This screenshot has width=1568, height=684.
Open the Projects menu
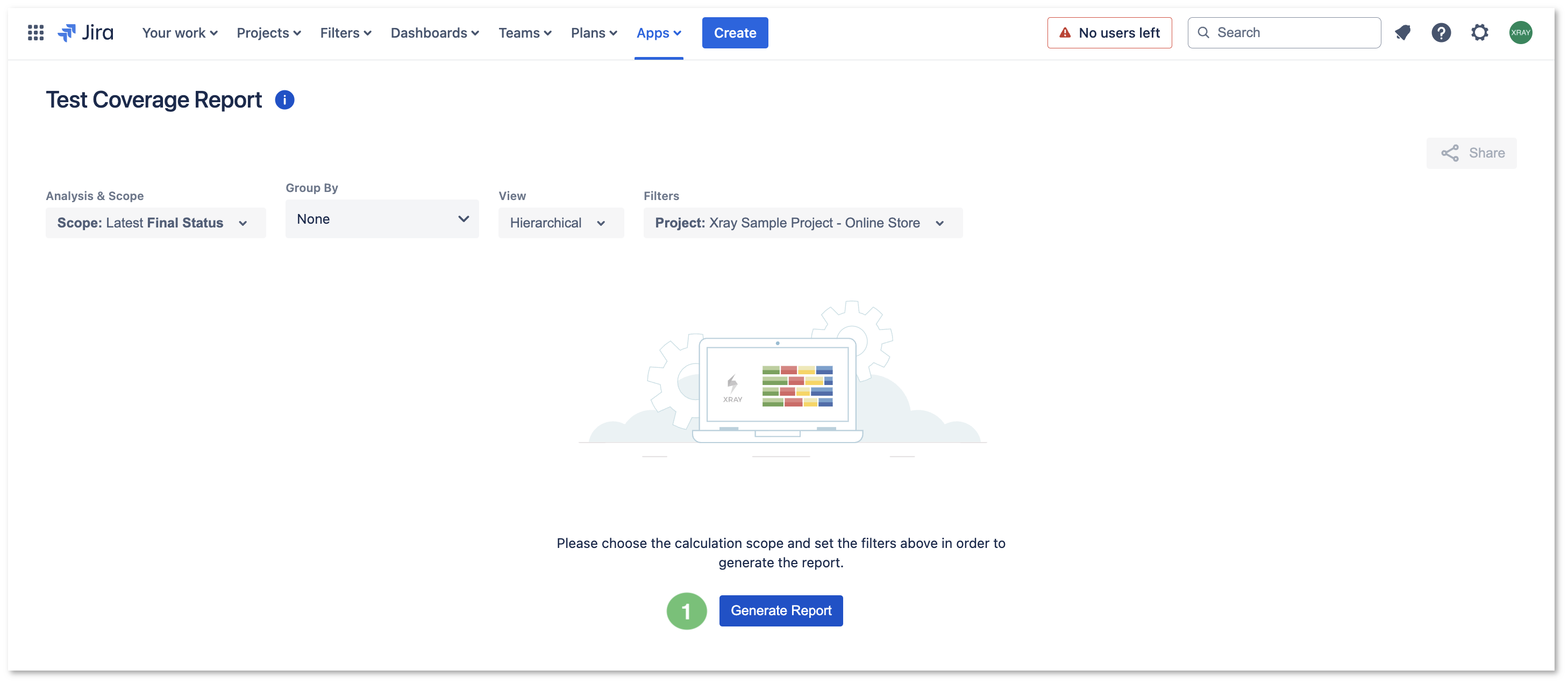[x=268, y=33]
